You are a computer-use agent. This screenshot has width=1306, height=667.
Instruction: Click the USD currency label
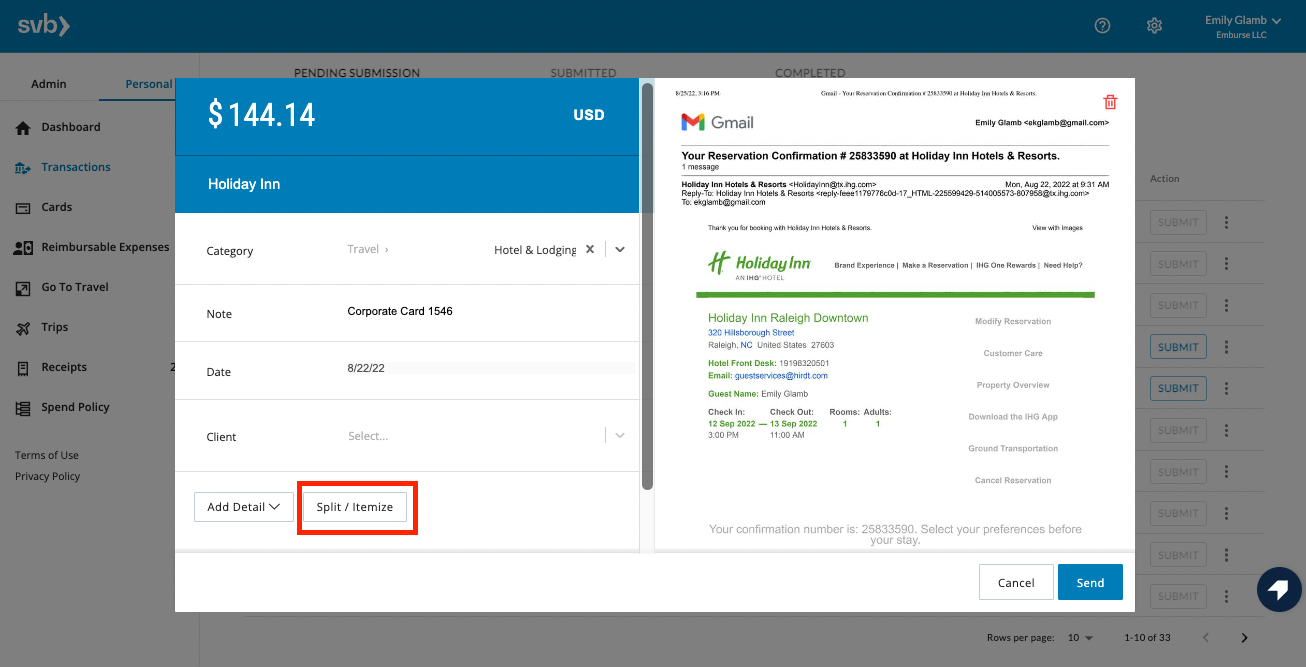(589, 115)
